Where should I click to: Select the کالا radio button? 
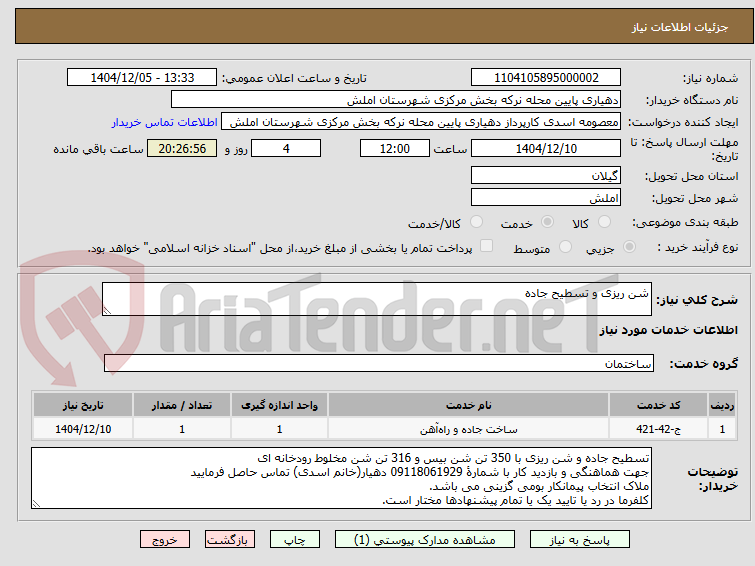604,222
